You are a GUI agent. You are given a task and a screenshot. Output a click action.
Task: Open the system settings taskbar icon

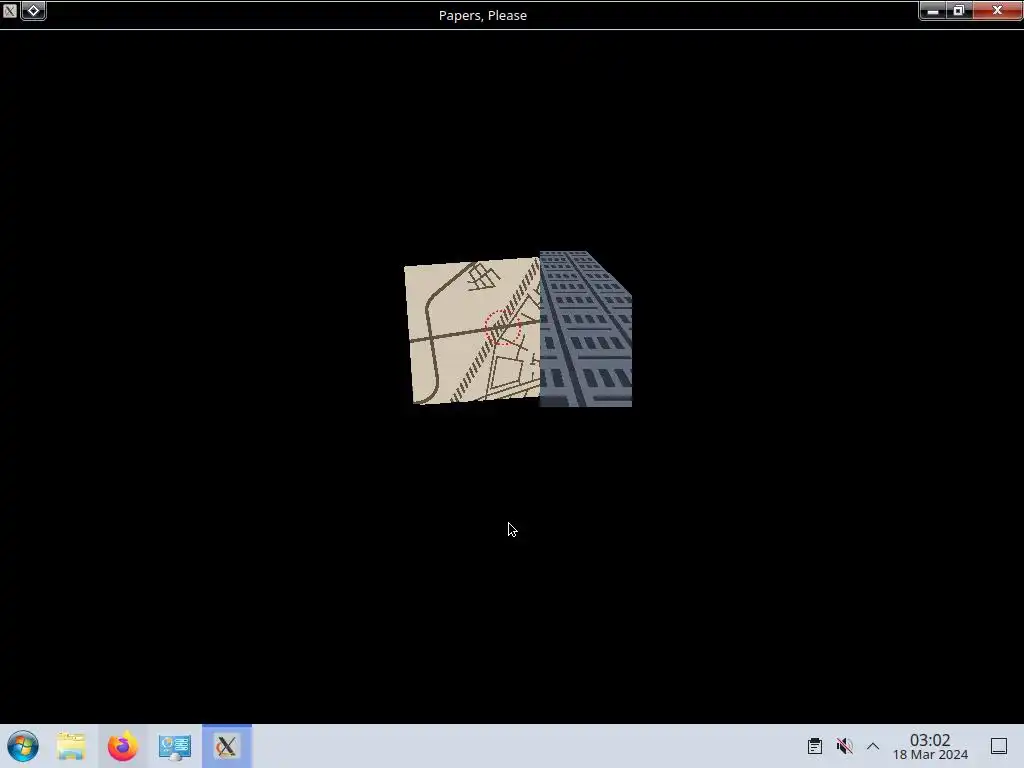(x=174, y=746)
